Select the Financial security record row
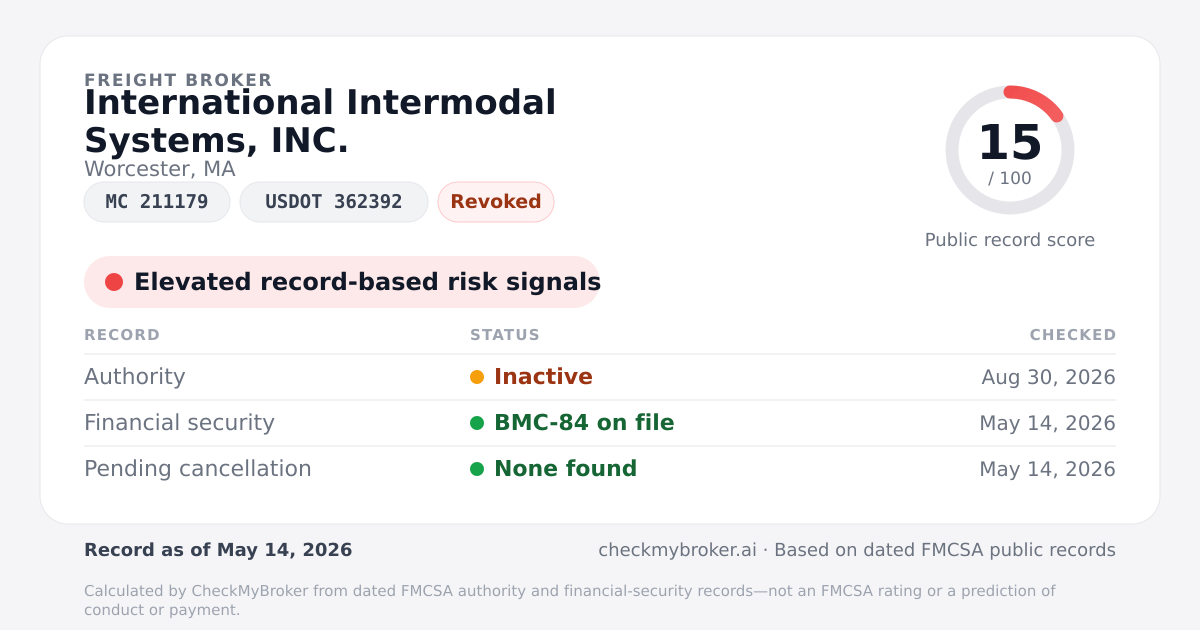Screen dimensions: 1200x630 tap(600, 423)
